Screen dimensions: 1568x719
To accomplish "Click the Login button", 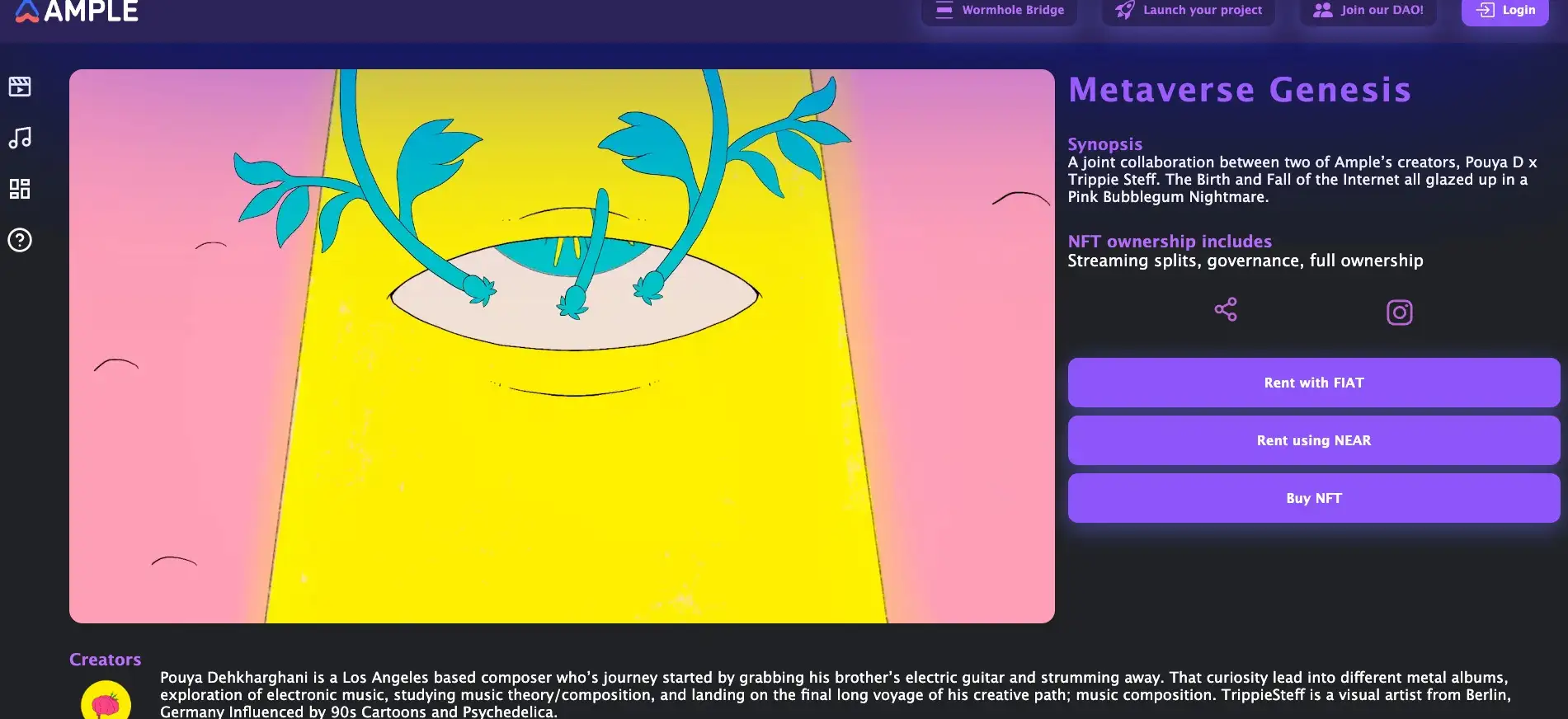I will 1505,11.
